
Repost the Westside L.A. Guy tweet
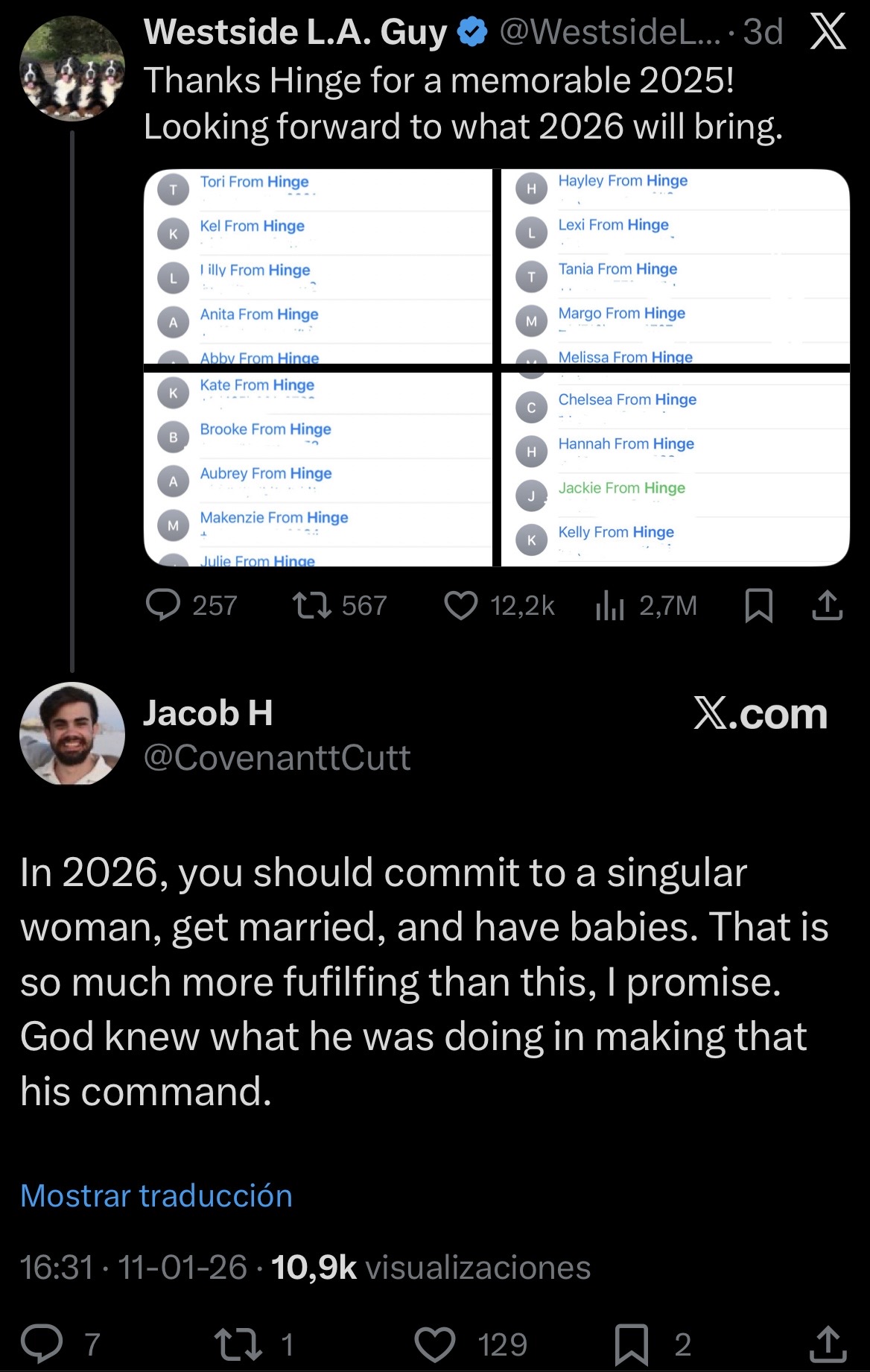coord(312,605)
